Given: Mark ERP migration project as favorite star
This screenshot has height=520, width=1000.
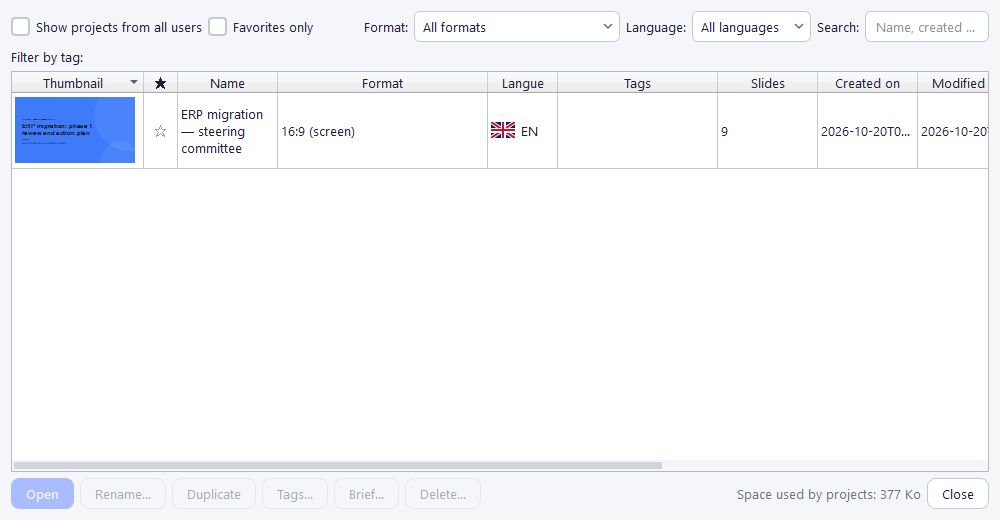Looking at the screenshot, I should click(160, 131).
